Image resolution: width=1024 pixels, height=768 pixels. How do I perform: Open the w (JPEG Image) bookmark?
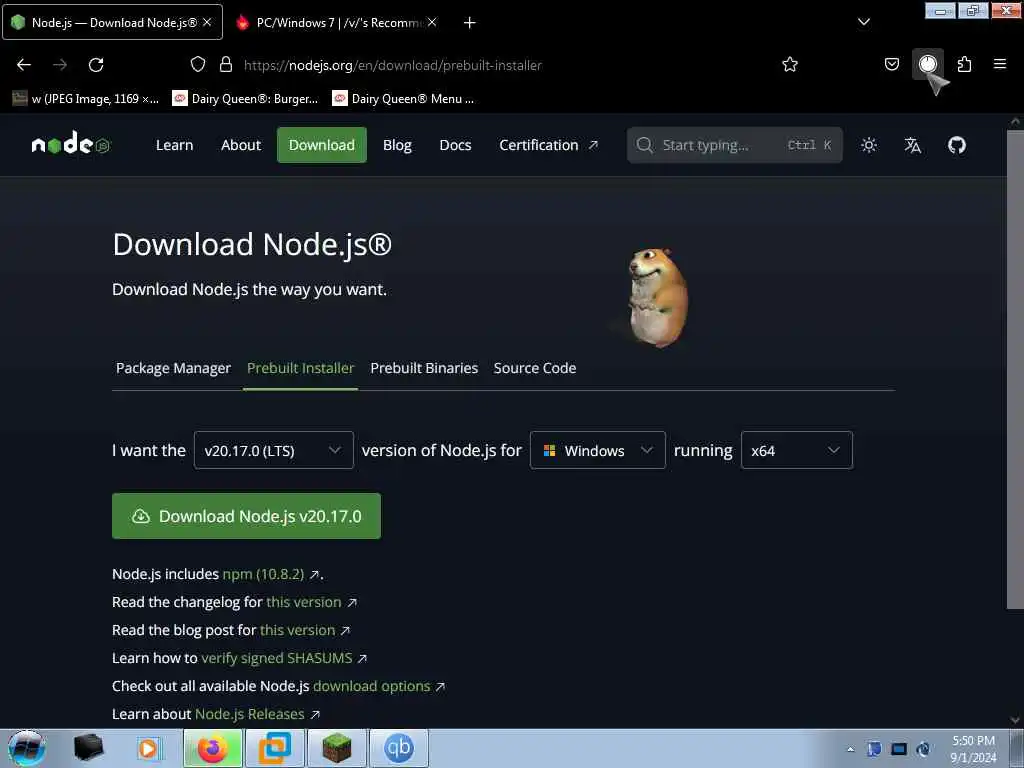(x=86, y=99)
